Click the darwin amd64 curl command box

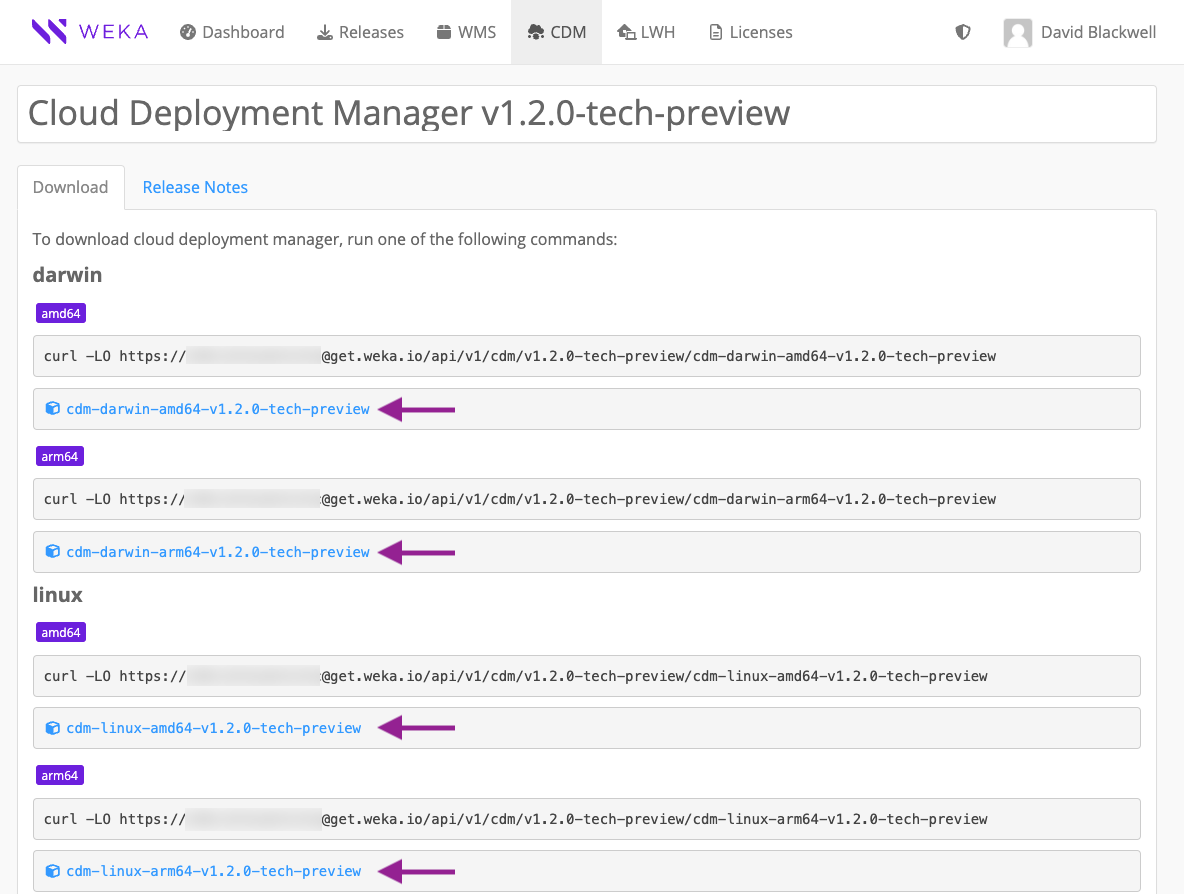point(586,356)
